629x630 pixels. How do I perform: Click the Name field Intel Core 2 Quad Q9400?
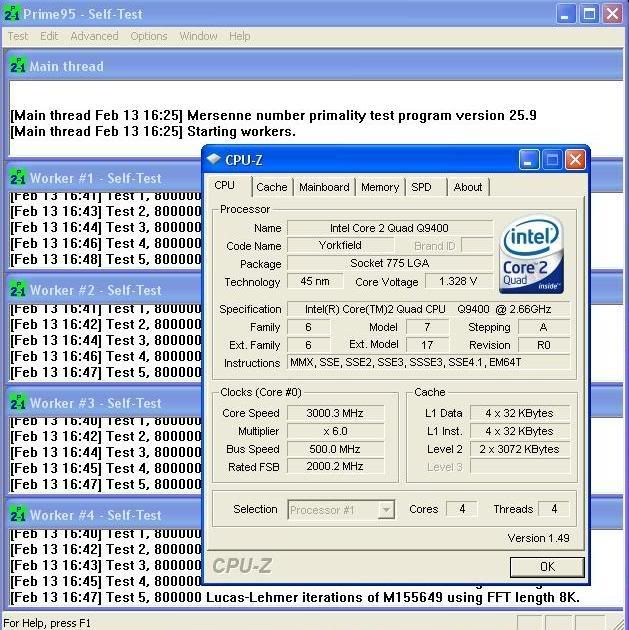coord(390,228)
